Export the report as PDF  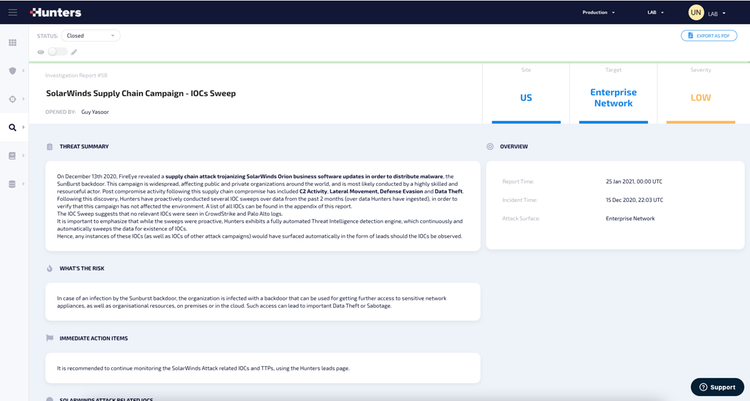point(709,36)
